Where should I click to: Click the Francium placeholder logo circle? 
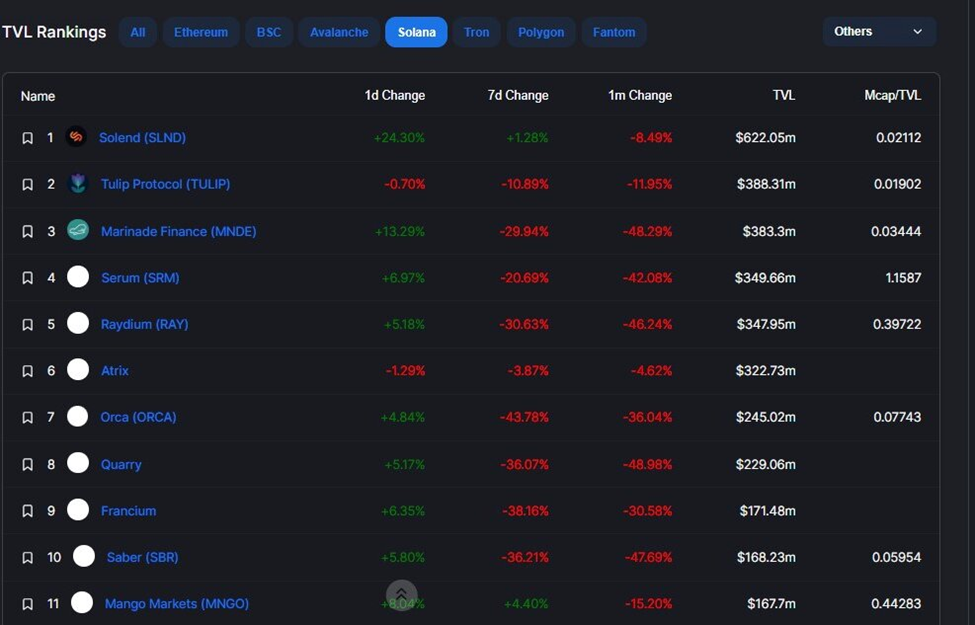78,510
